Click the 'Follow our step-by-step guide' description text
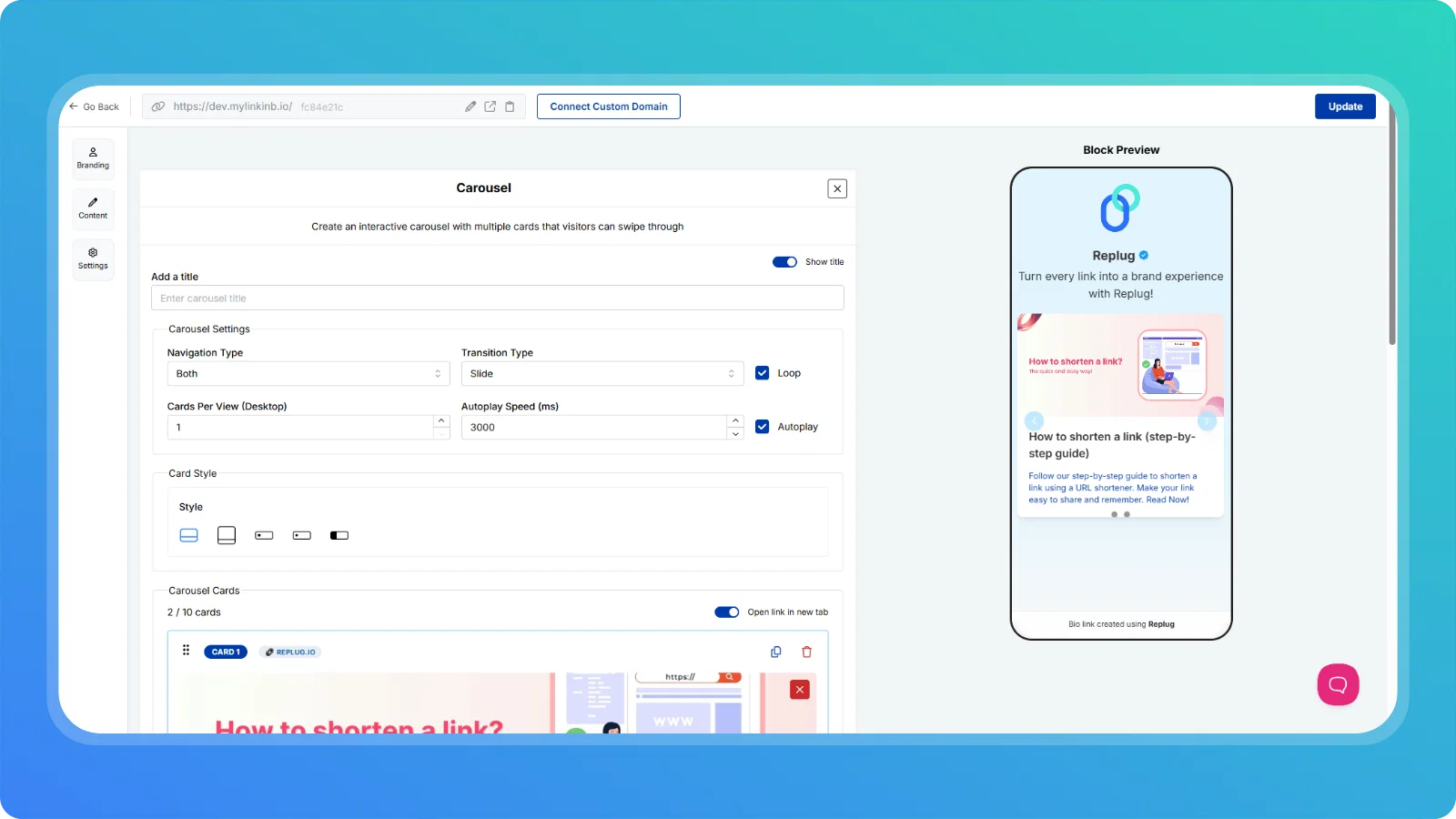The image size is (1456, 819). (1113, 488)
